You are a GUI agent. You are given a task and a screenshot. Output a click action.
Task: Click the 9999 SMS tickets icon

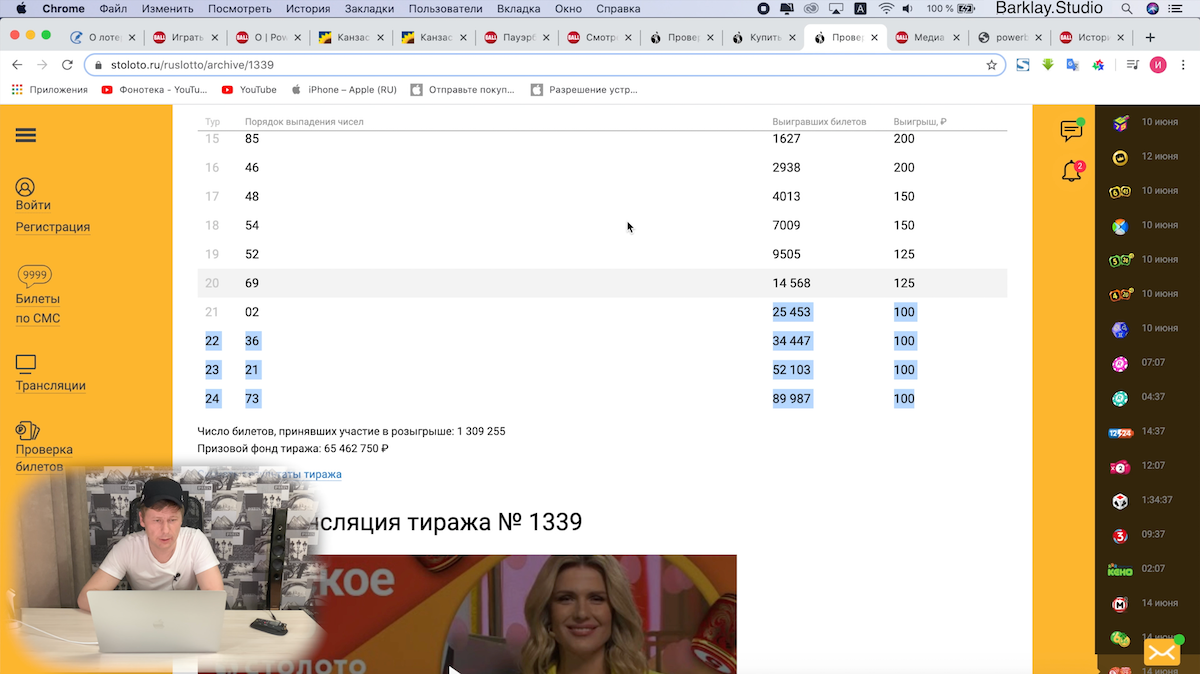35,275
